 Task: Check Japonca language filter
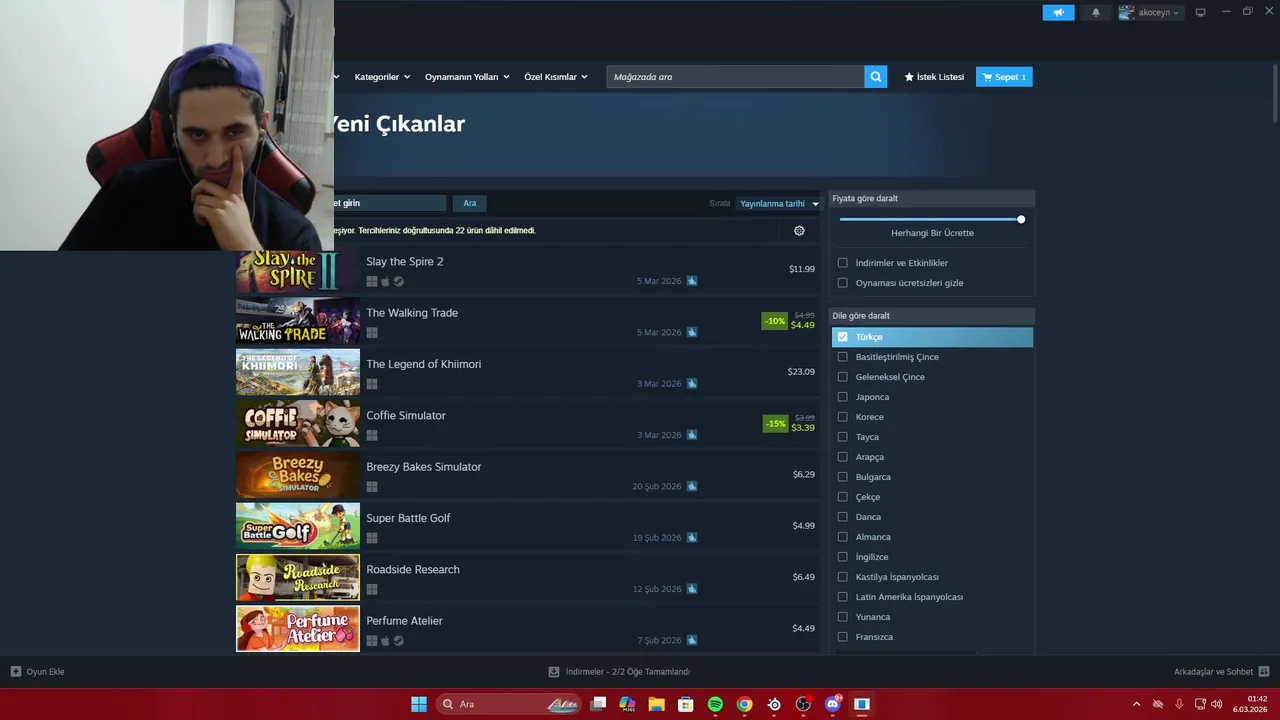(x=842, y=397)
